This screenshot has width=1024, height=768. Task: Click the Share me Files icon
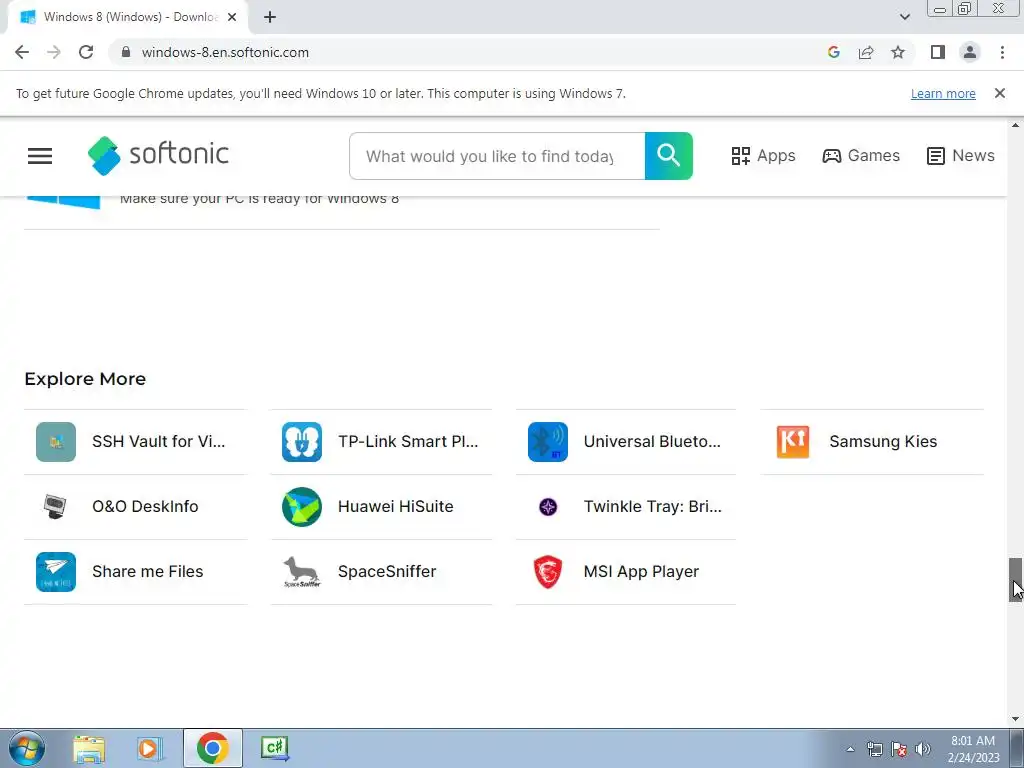pyautogui.click(x=56, y=572)
